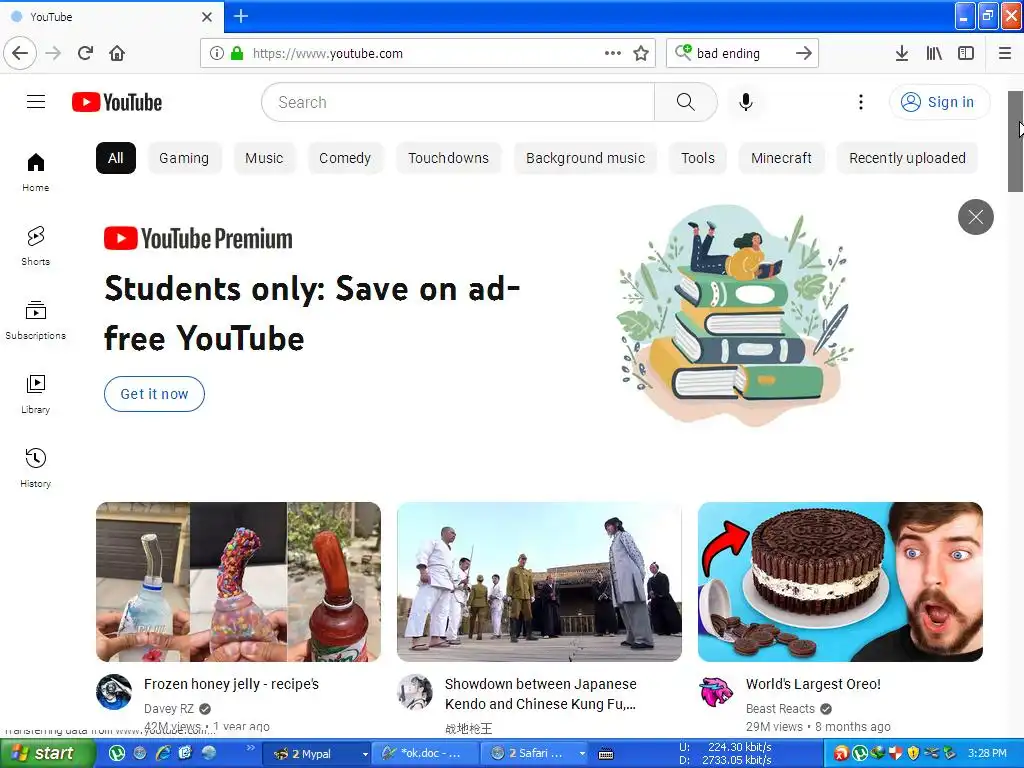Click the on-screen keyboard taskbar icon
1024x768 pixels.
(x=606, y=754)
